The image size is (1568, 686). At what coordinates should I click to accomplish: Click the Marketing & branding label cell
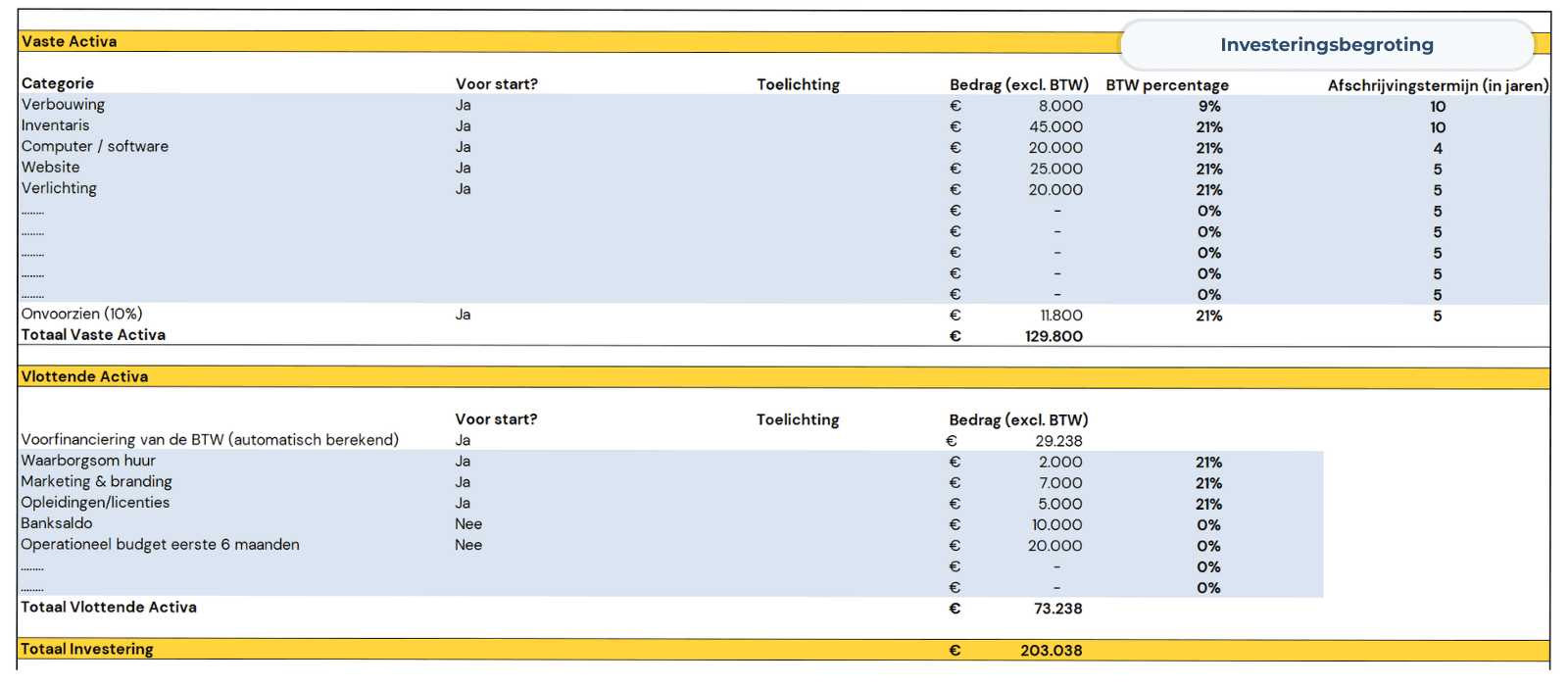(x=97, y=481)
